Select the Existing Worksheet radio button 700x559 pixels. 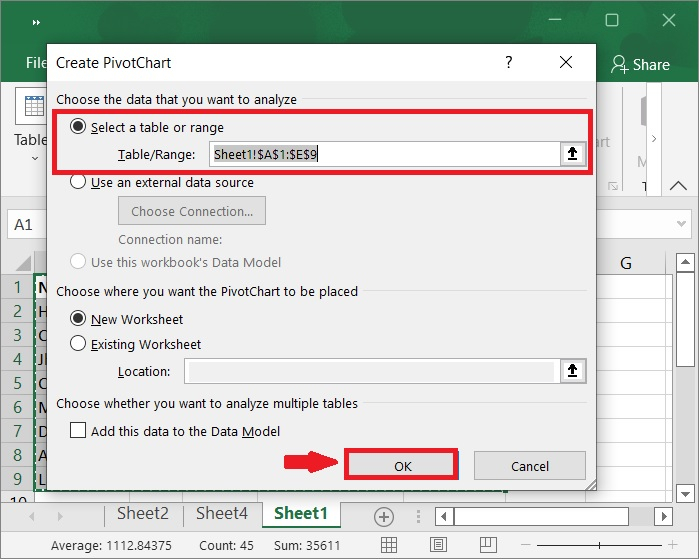click(78, 343)
